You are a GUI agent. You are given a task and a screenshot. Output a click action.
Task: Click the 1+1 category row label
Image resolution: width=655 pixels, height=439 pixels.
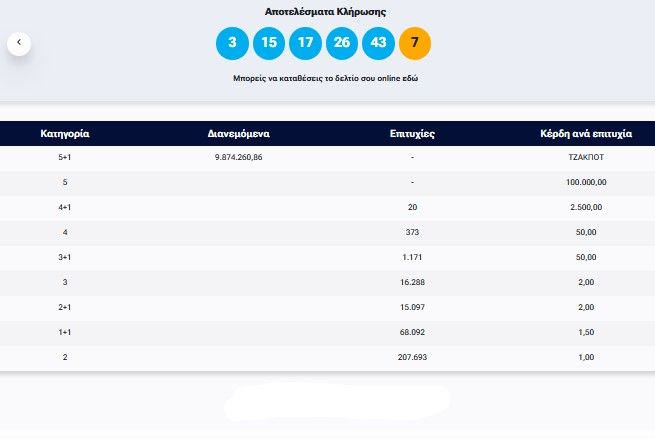click(66, 331)
